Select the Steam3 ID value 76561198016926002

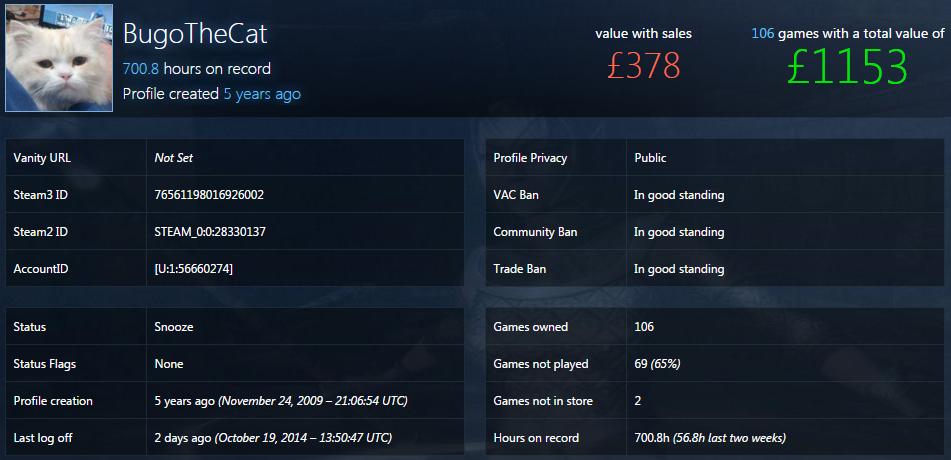click(x=209, y=195)
